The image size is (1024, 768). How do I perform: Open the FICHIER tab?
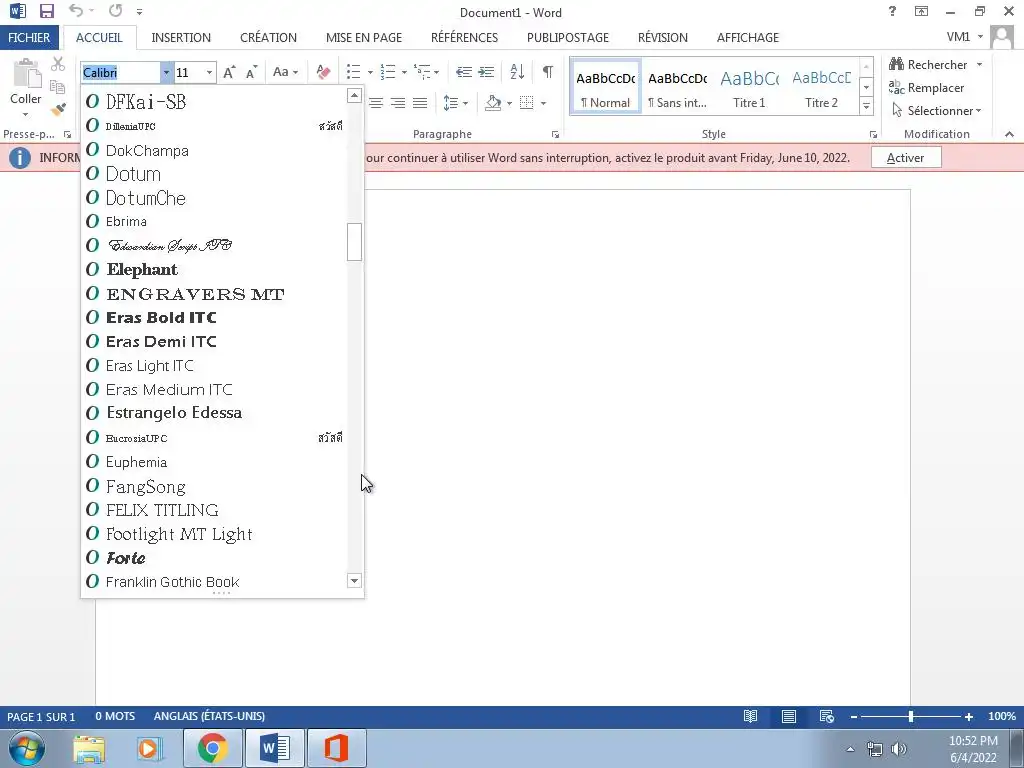click(x=29, y=37)
